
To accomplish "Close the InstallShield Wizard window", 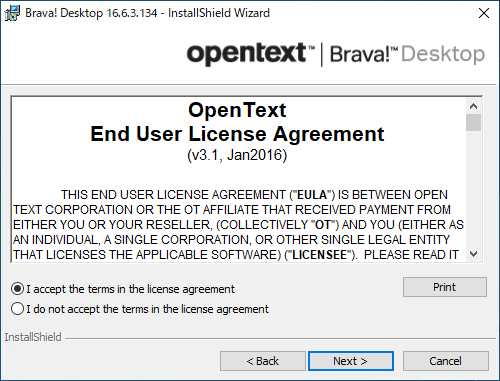I will [484, 13].
